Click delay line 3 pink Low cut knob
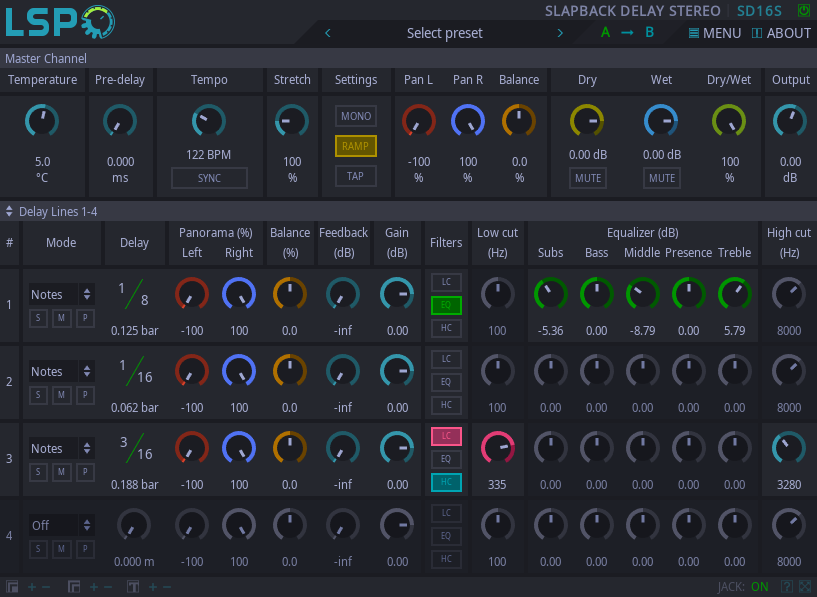The image size is (817, 597). (498, 447)
